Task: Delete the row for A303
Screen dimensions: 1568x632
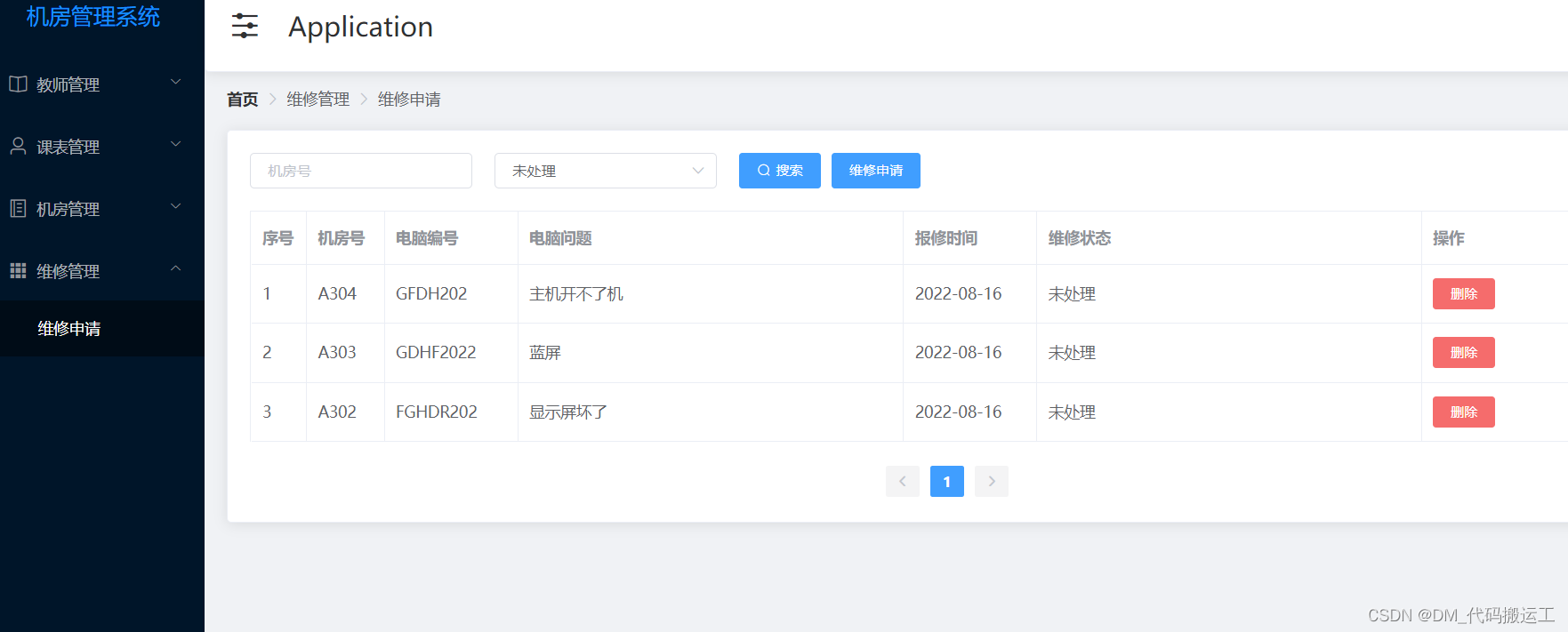Action: [x=1464, y=353]
